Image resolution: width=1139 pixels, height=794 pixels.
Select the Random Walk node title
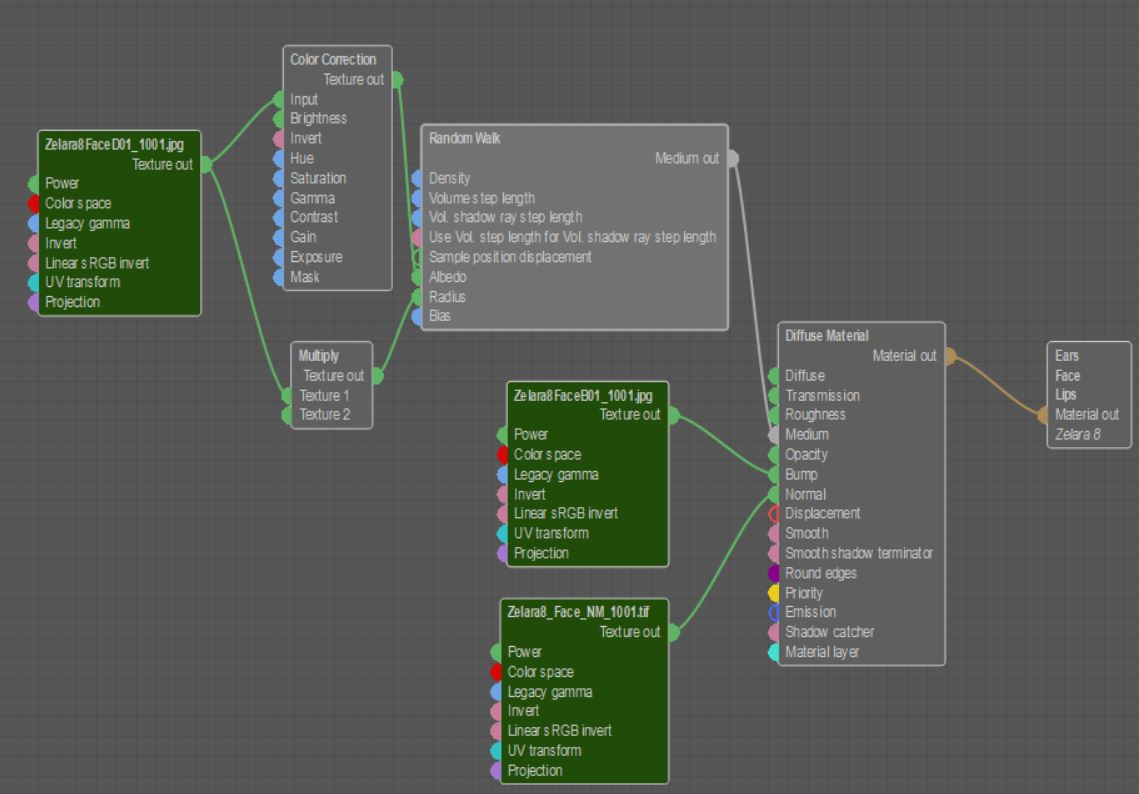coord(464,138)
